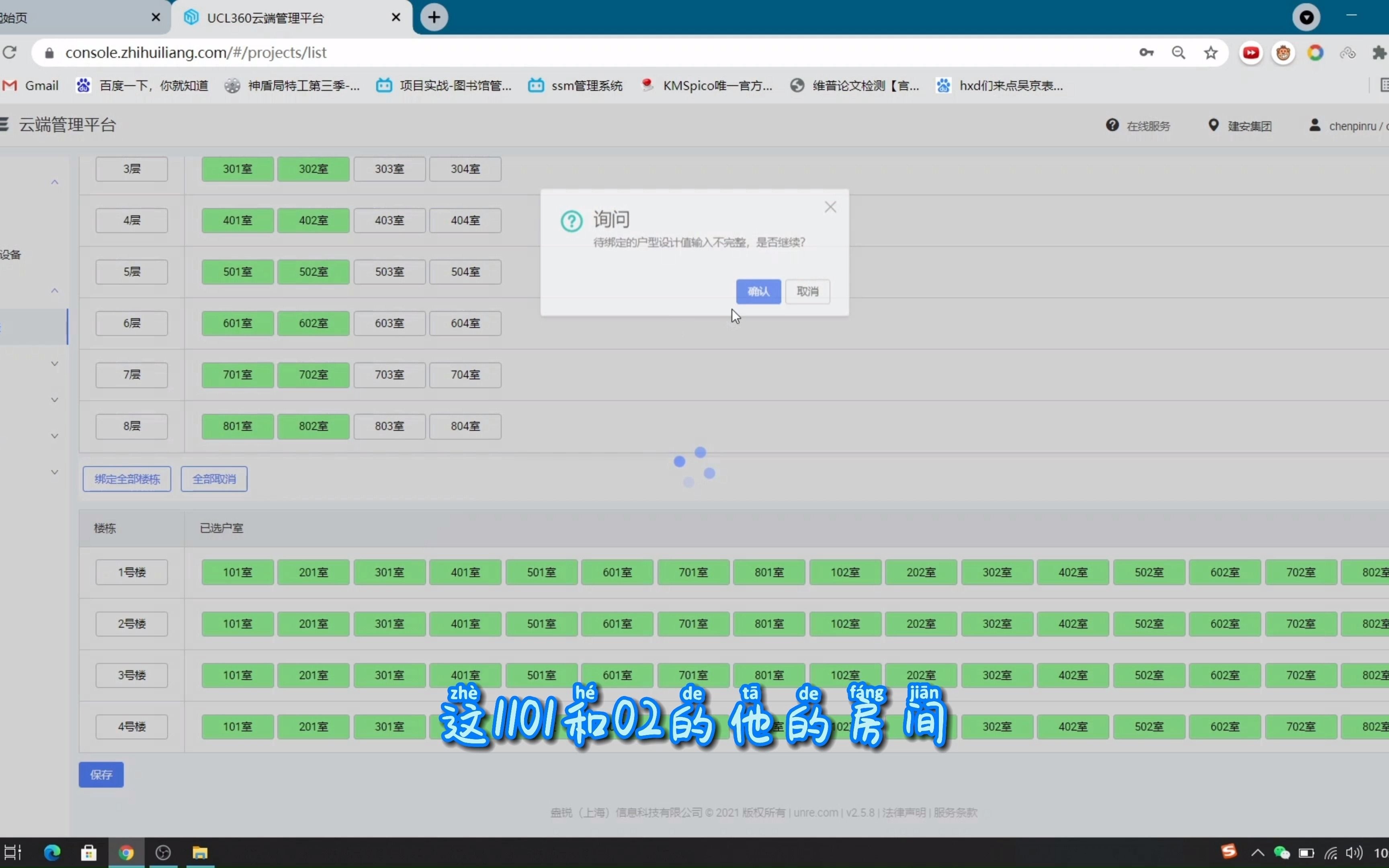The image size is (1389, 868).
Task: Select the 5层 floor button
Action: click(x=131, y=272)
